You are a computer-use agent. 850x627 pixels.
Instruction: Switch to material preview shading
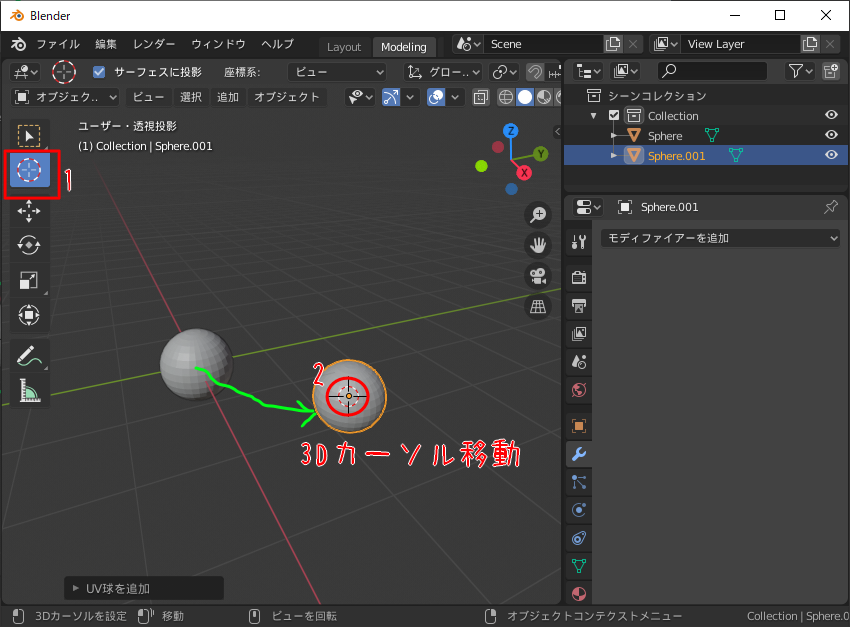(x=543, y=97)
